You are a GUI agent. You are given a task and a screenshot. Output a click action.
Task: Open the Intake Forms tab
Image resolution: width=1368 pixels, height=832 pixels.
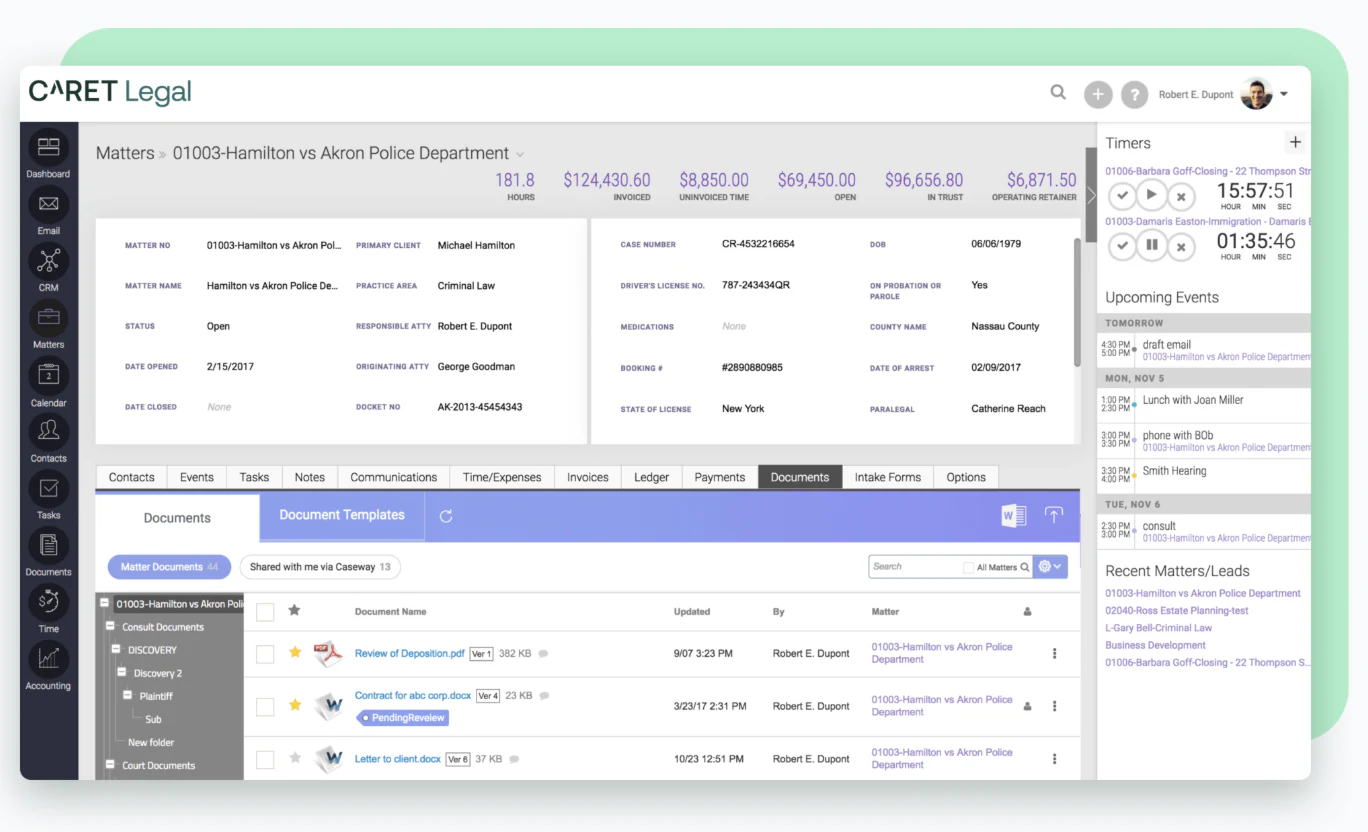[x=888, y=477]
